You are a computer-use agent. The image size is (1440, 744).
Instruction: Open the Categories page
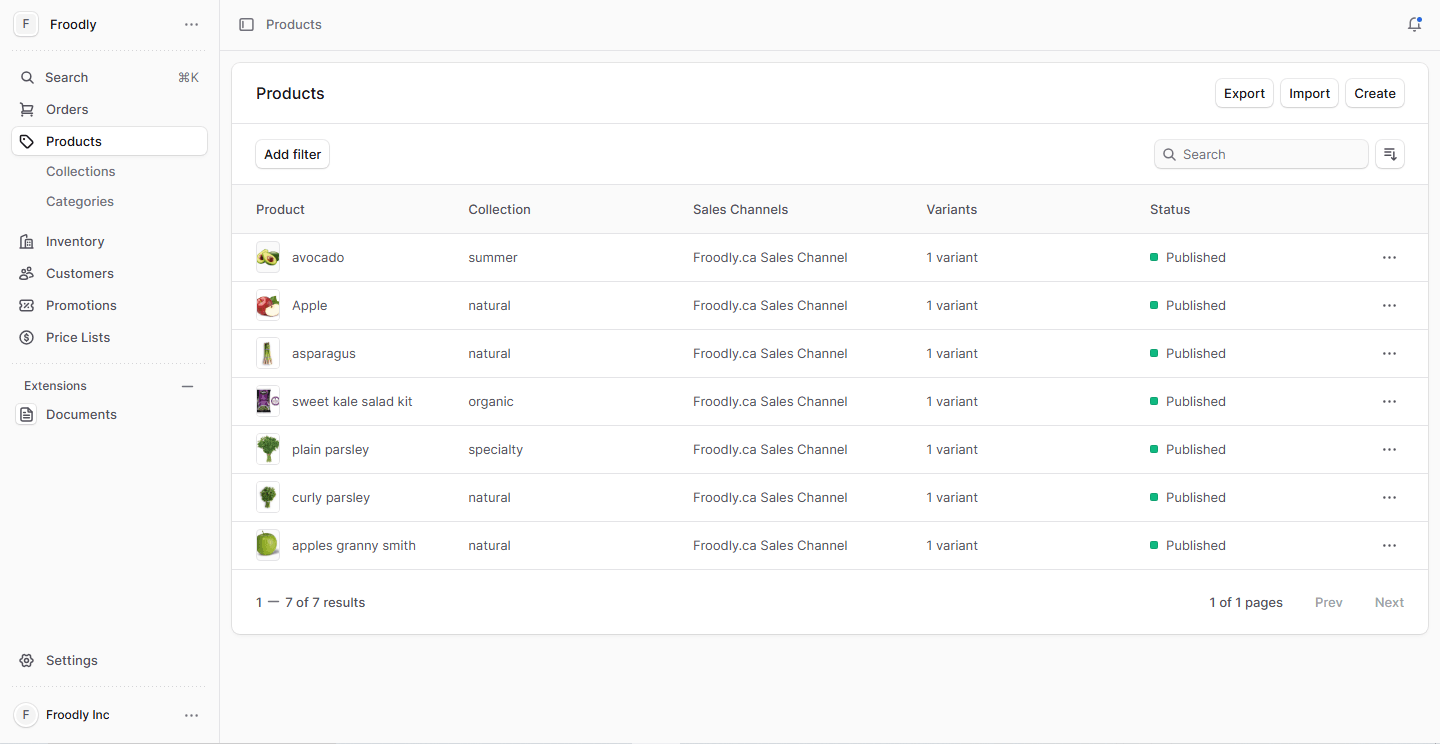tap(79, 201)
